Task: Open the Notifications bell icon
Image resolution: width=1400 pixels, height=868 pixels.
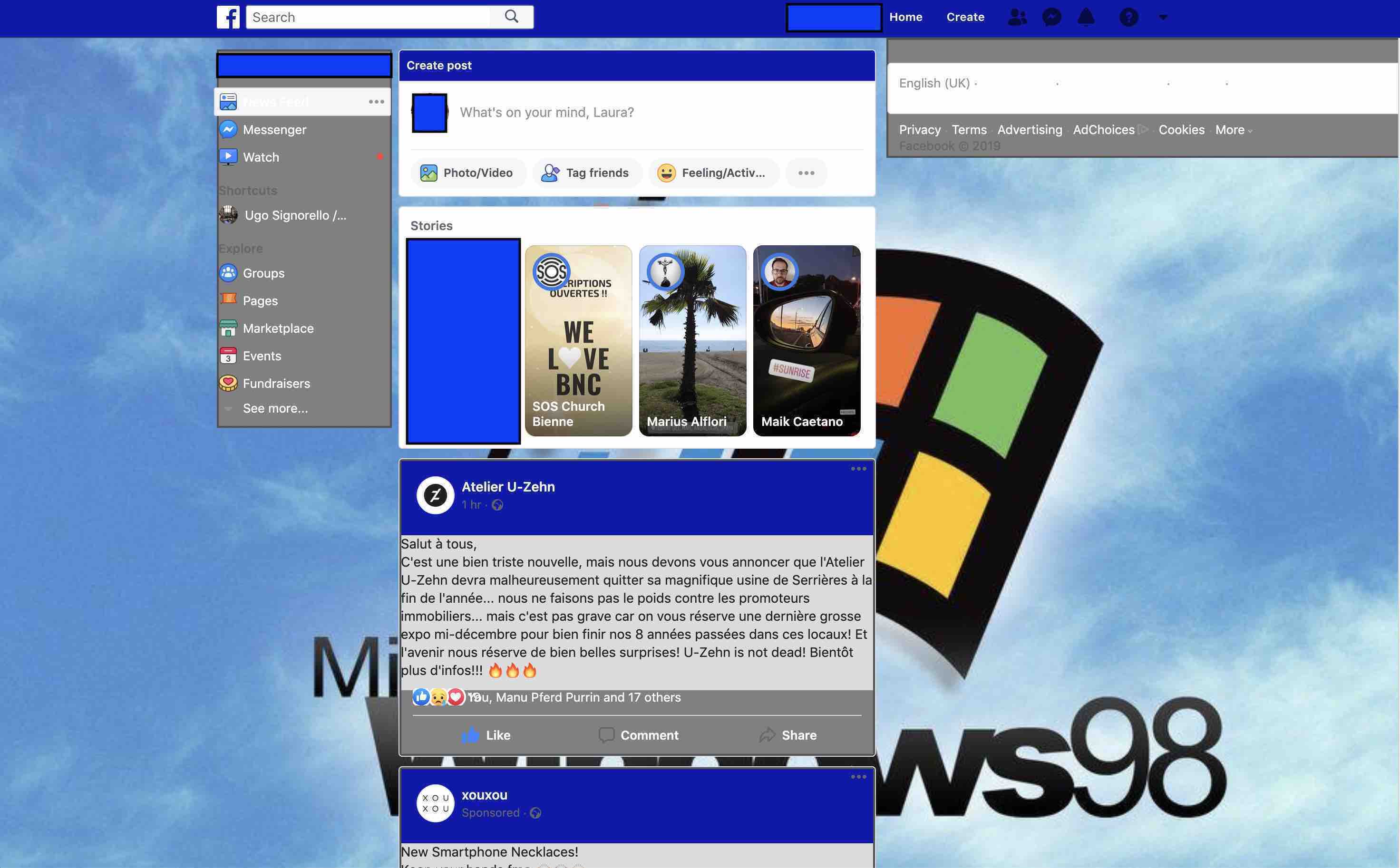Action: [1086, 17]
